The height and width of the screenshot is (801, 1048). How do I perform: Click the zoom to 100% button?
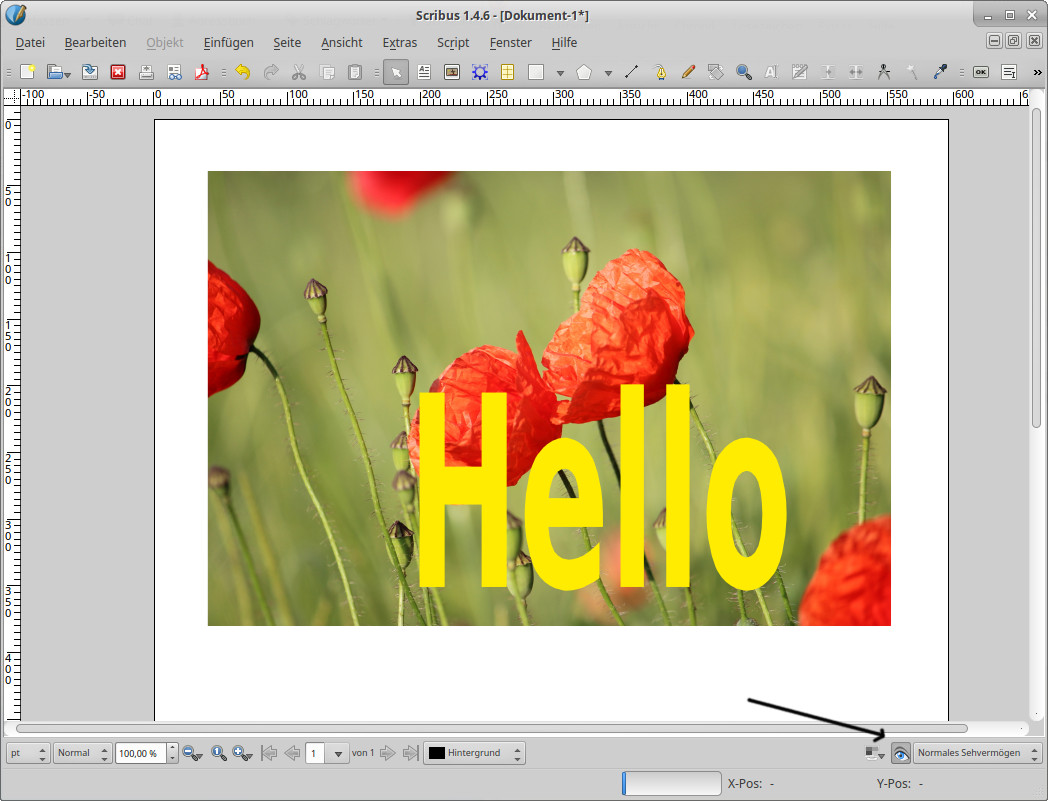click(x=218, y=753)
